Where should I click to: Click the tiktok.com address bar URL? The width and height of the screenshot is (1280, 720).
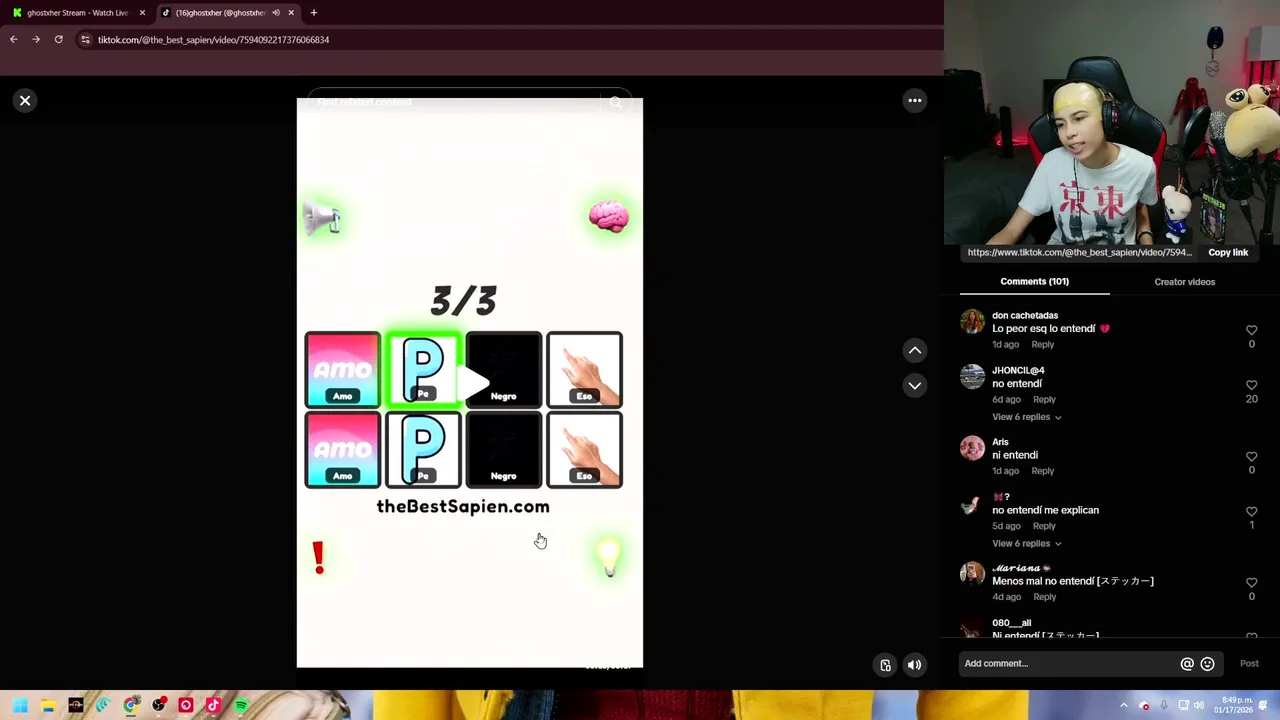213,40
